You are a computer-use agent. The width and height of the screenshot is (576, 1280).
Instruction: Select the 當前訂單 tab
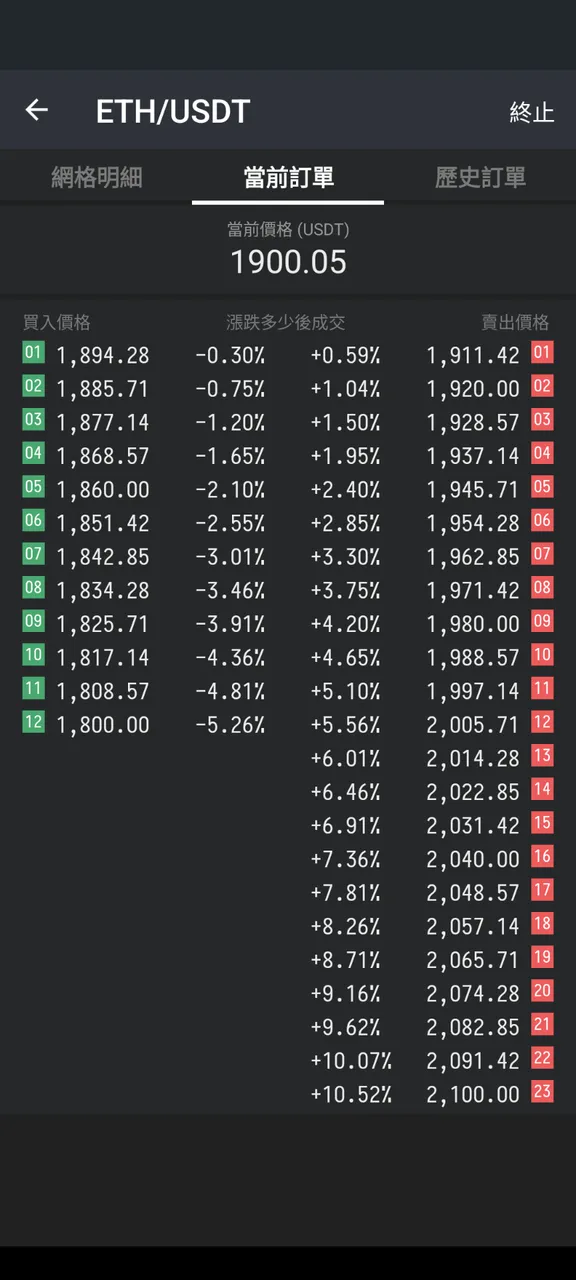click(288, 178)
